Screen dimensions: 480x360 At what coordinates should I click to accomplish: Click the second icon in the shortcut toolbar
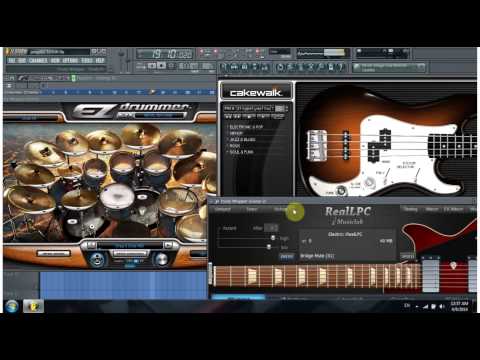[234, 67]
